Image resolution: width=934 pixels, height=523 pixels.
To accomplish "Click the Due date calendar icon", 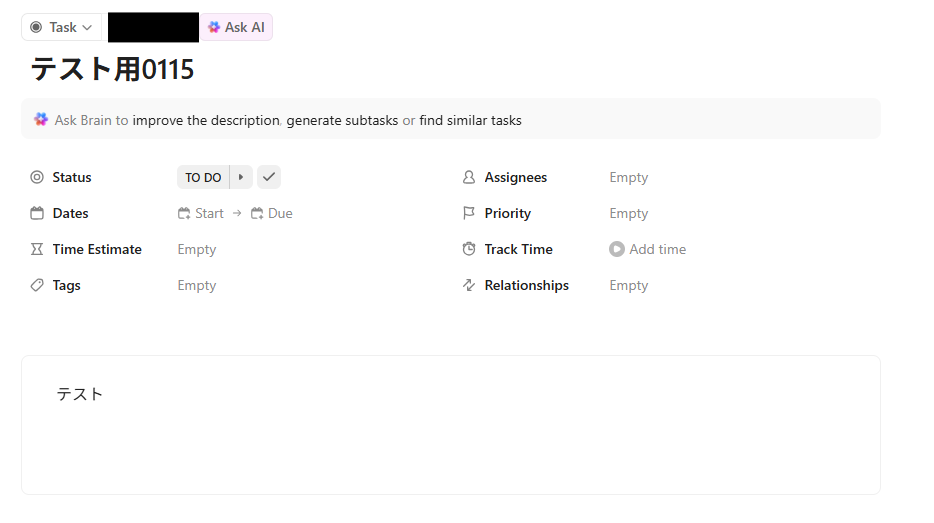I will pyautogui.click(x=257, y=213).
